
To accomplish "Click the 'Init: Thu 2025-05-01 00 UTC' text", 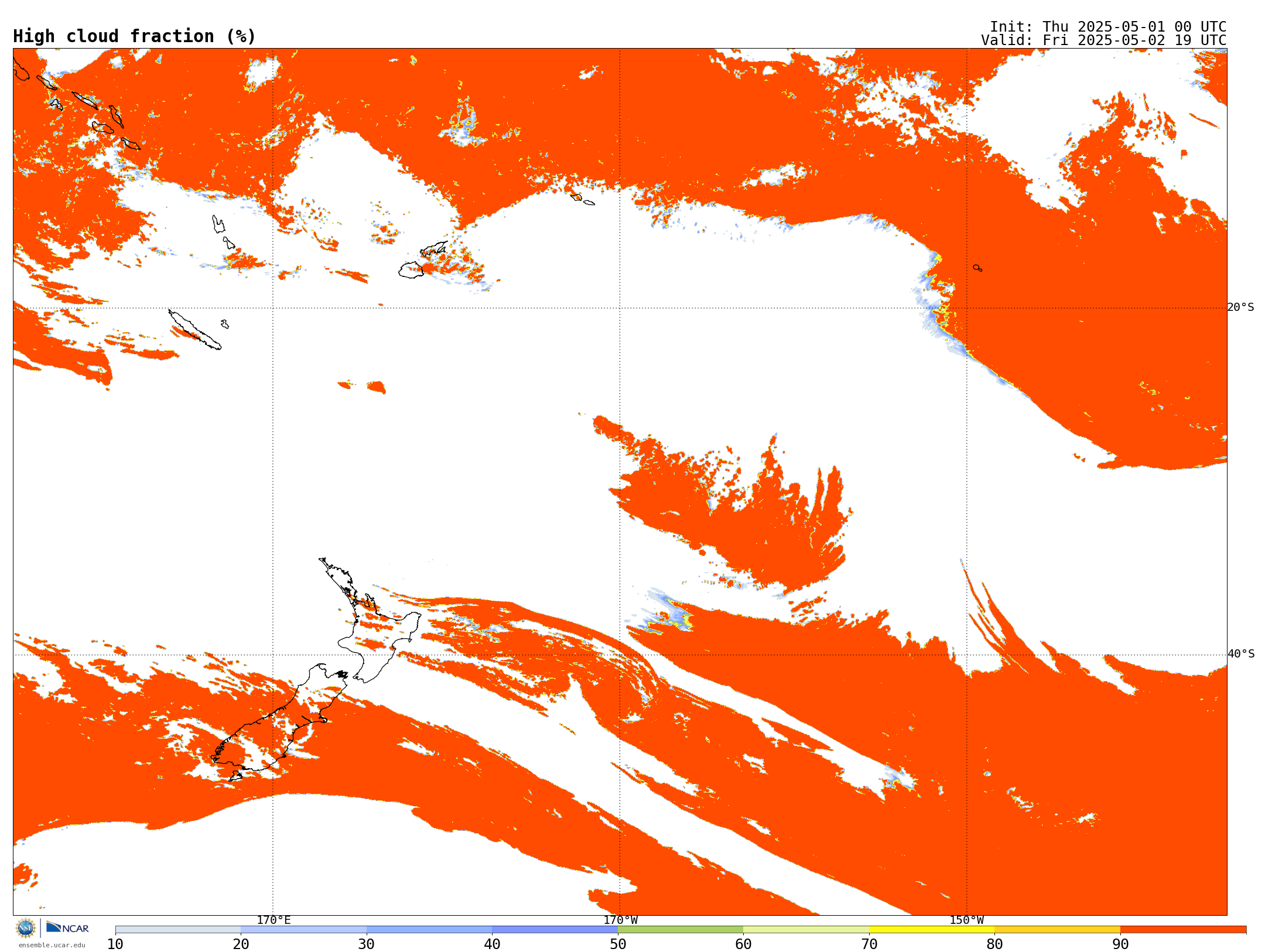I will click(x=1108, y=27).
